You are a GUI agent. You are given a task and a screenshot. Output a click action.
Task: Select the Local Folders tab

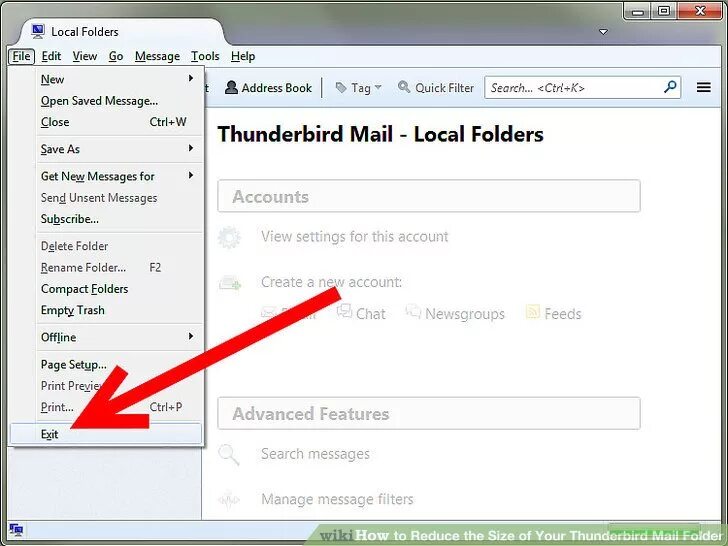click(122, 32)
